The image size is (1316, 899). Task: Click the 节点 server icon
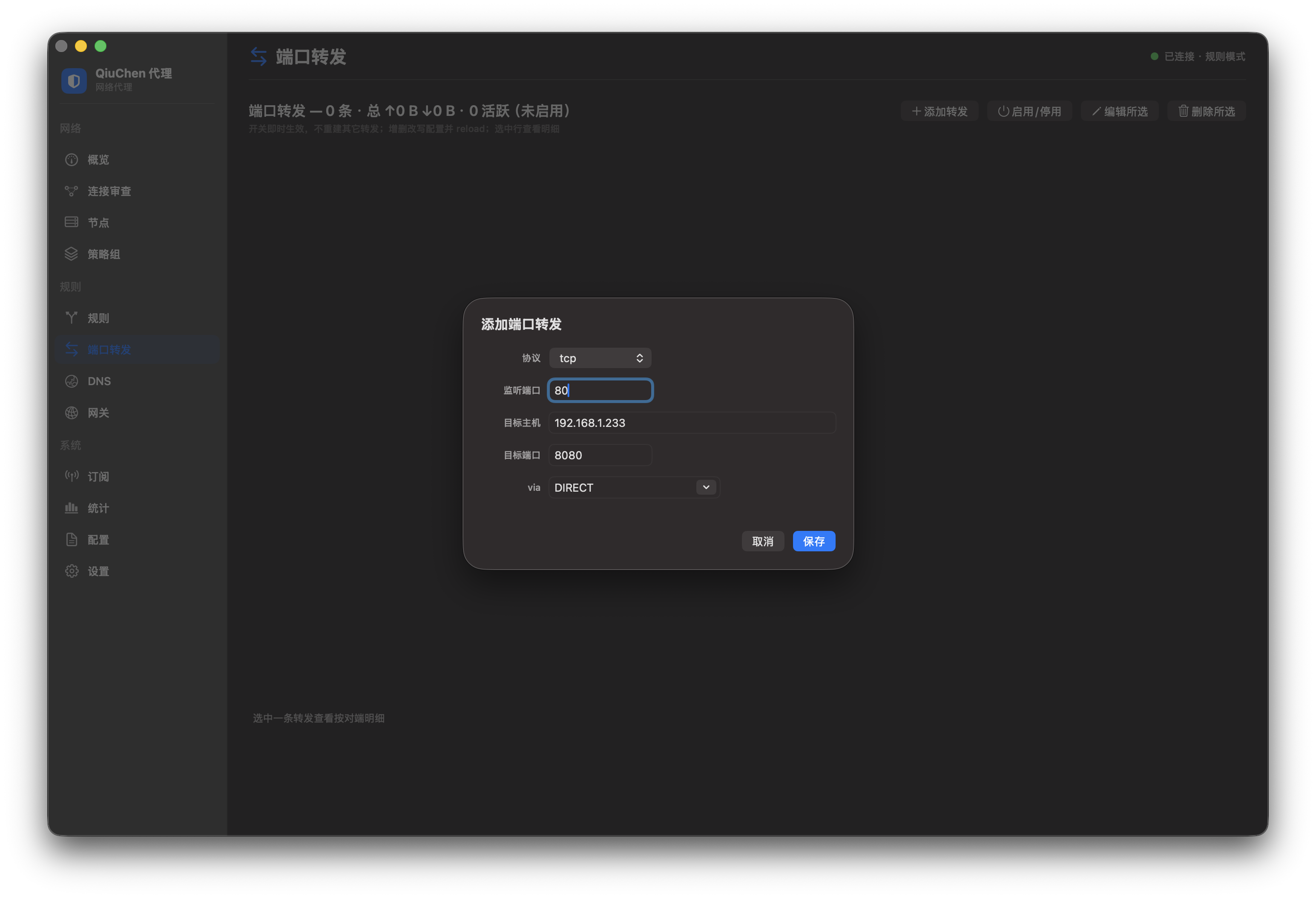pyautogui.click(x=72, y=222)
